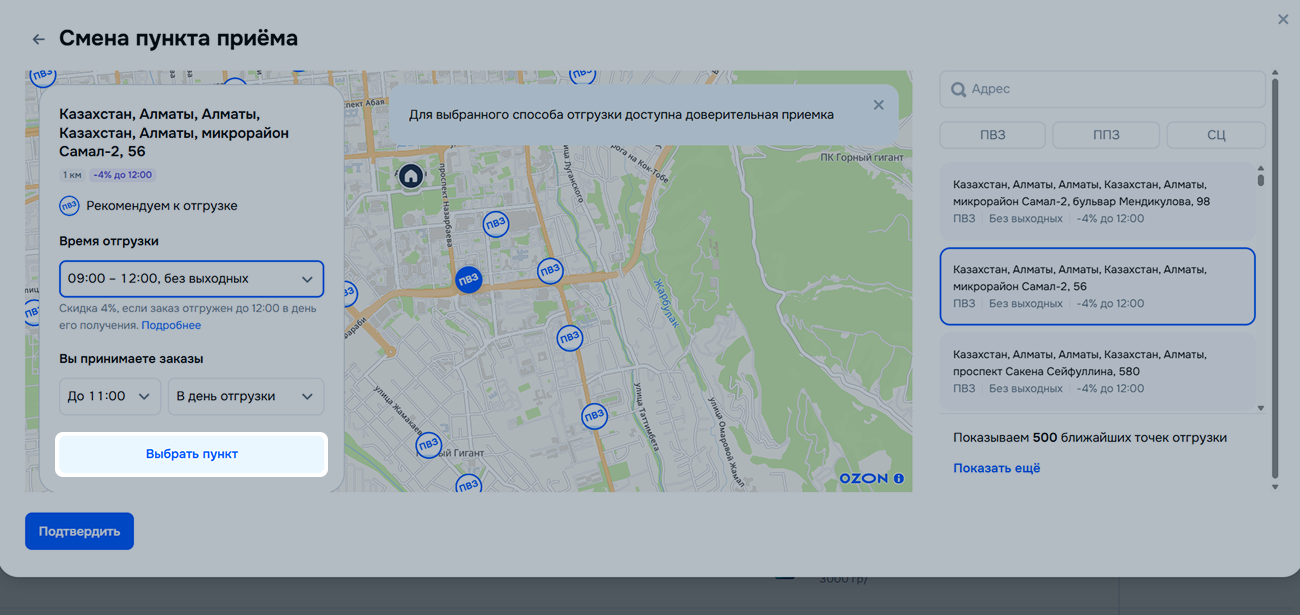This screenshot has height=615, width=1300.
Task: Click the back arrow beside Смена пункта приёма
Action: [39, 39]
